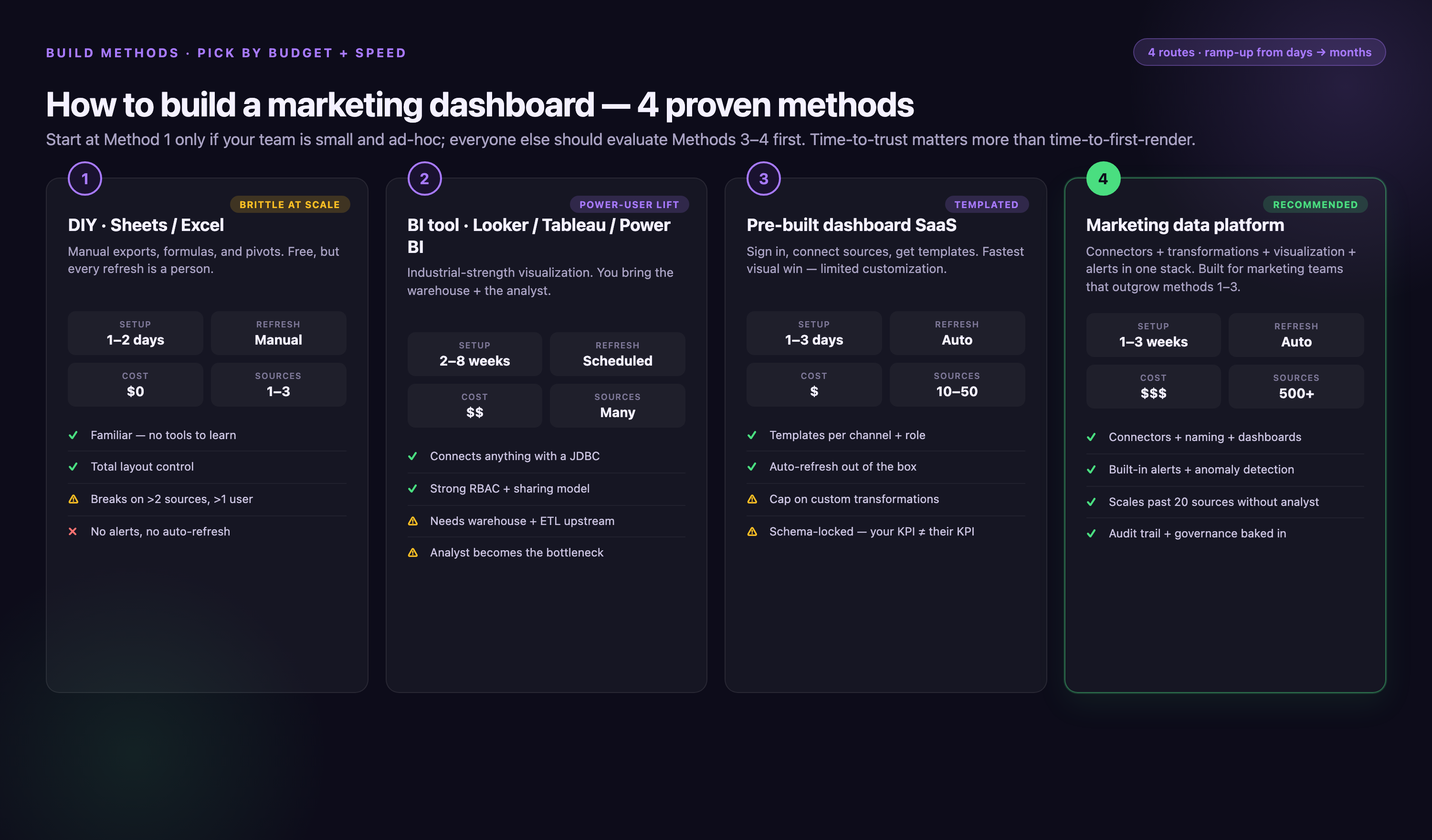
Task: Click the 'Scheduled' refresh tile
Action: click(x=618, y=354)
